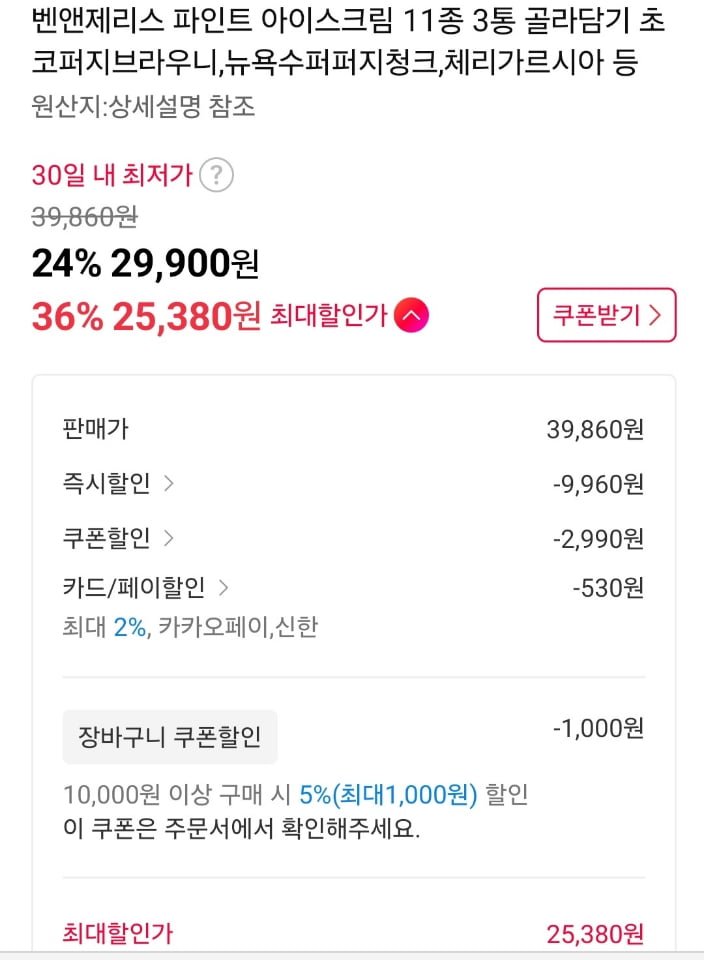Tap the 원산지:상세설명 참조 text
704x960 pixels.
[x=143, y=107]
